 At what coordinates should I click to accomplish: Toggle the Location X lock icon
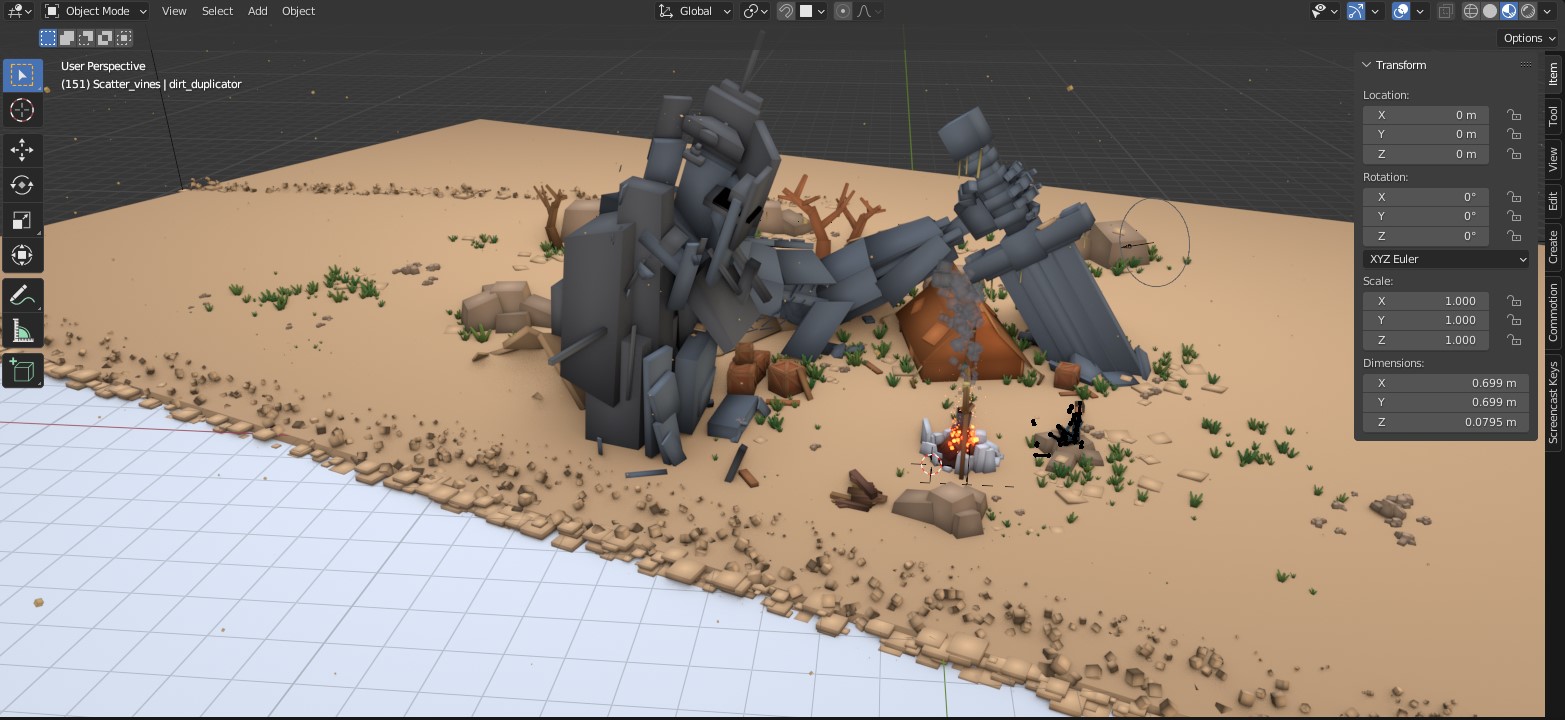[1514, 115]
